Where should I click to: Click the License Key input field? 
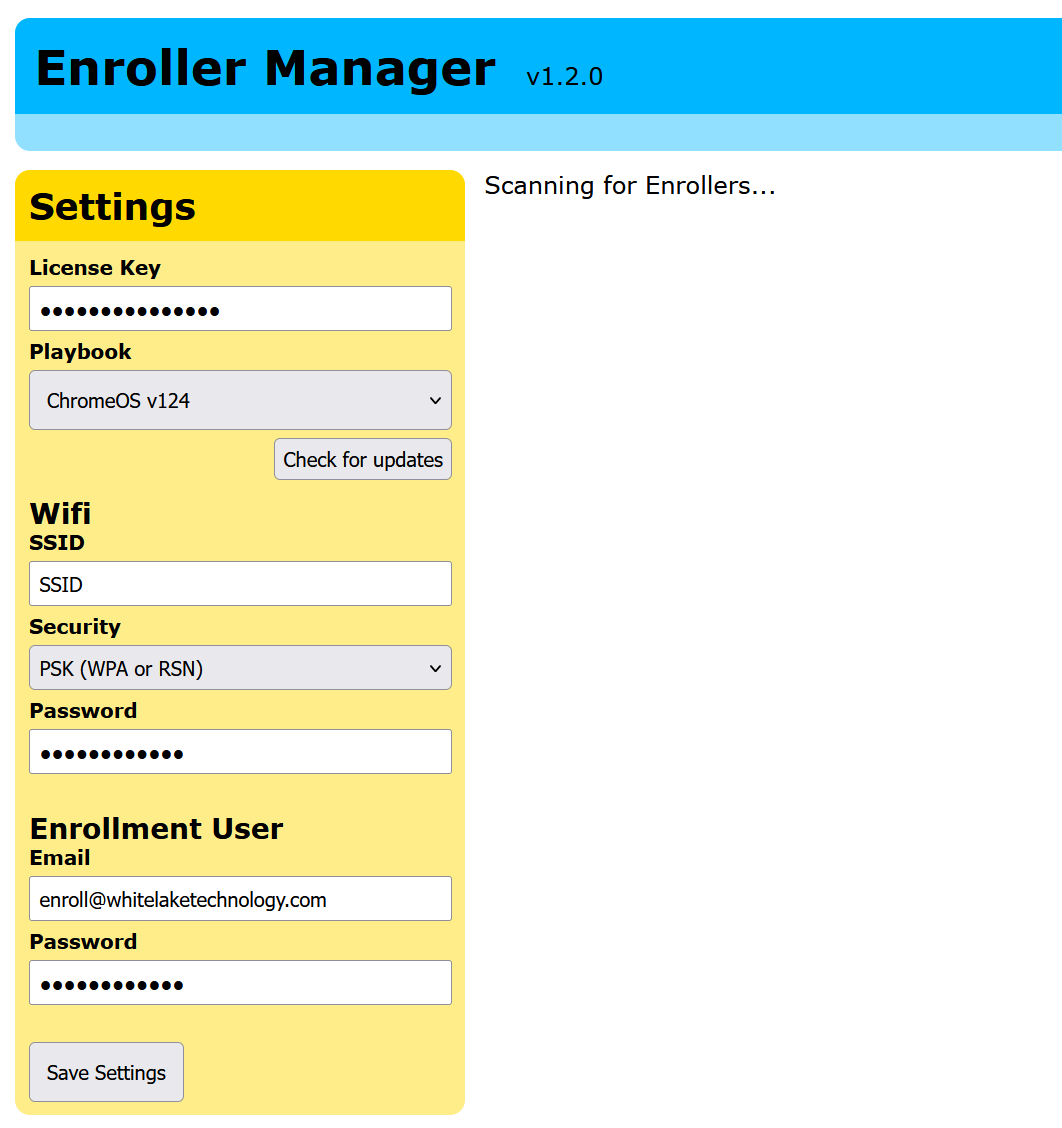point(240,309)
